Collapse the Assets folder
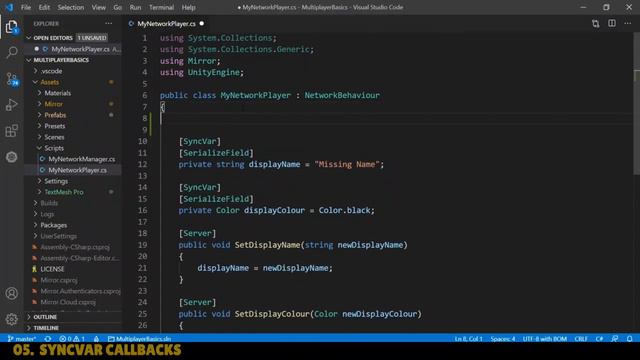Screen dimensions: 640x360 point(49,82)
